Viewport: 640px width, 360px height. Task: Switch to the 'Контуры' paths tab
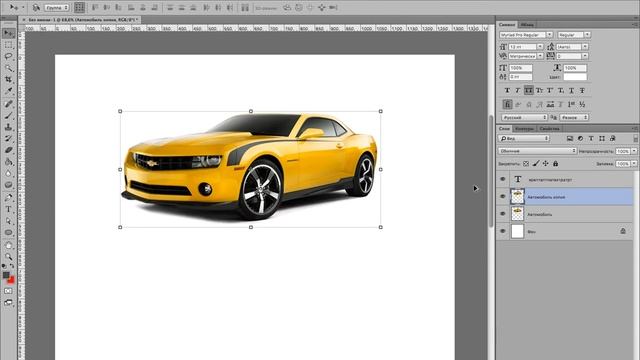click(x=524, y=129)
